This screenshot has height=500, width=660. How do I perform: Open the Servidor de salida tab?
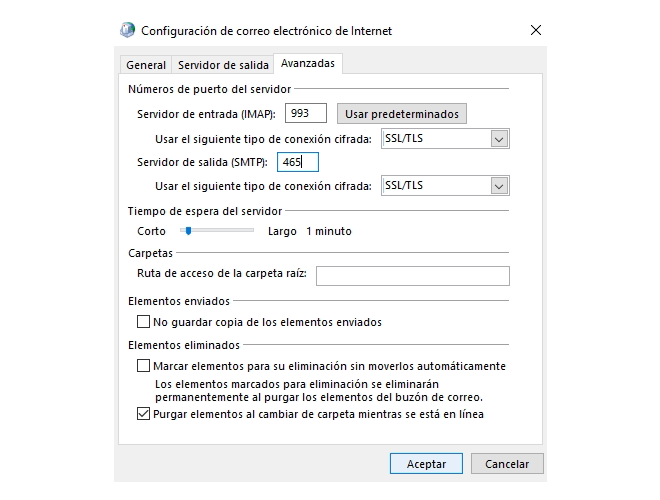pyautogui.click(x=223, y=65)
